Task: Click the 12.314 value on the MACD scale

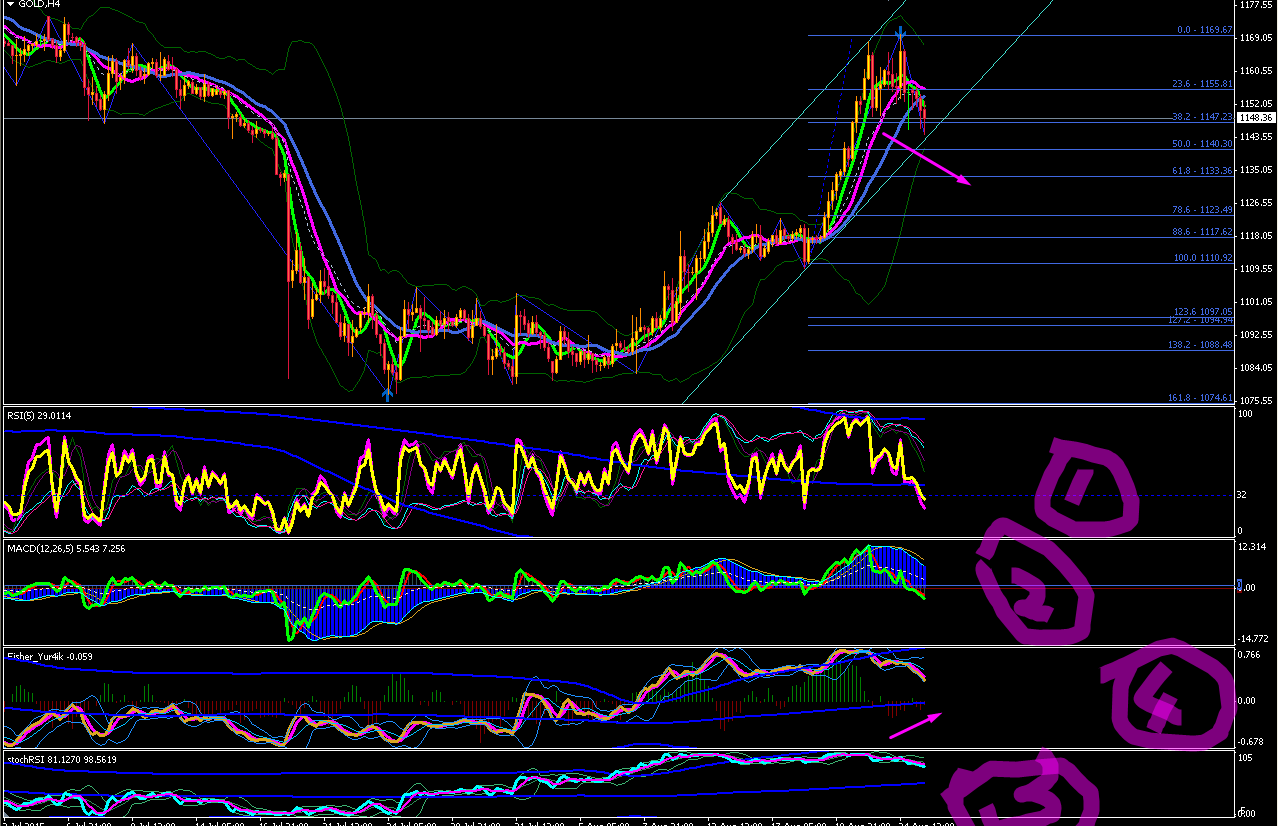Action: (x=1254, y=546)
